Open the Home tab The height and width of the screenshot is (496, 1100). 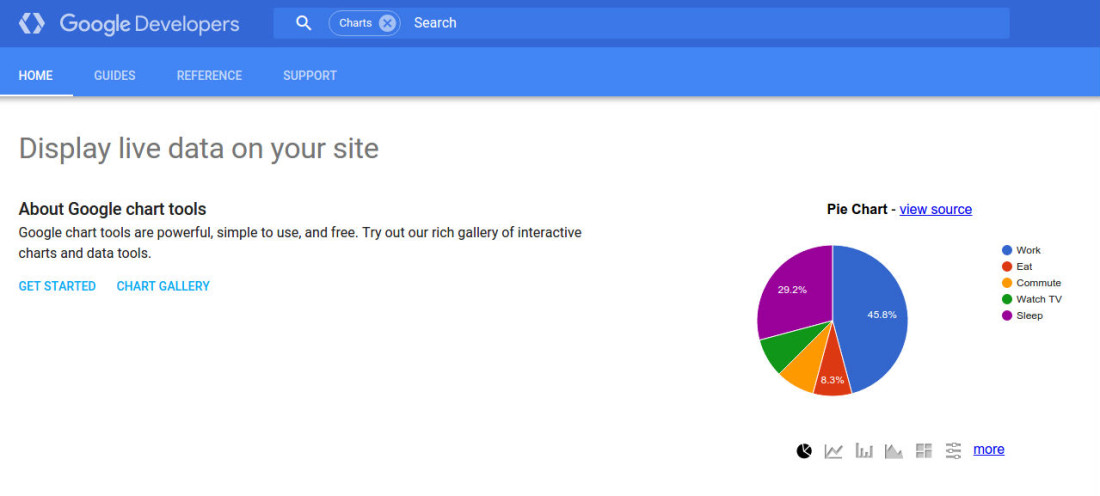point(36,76)
